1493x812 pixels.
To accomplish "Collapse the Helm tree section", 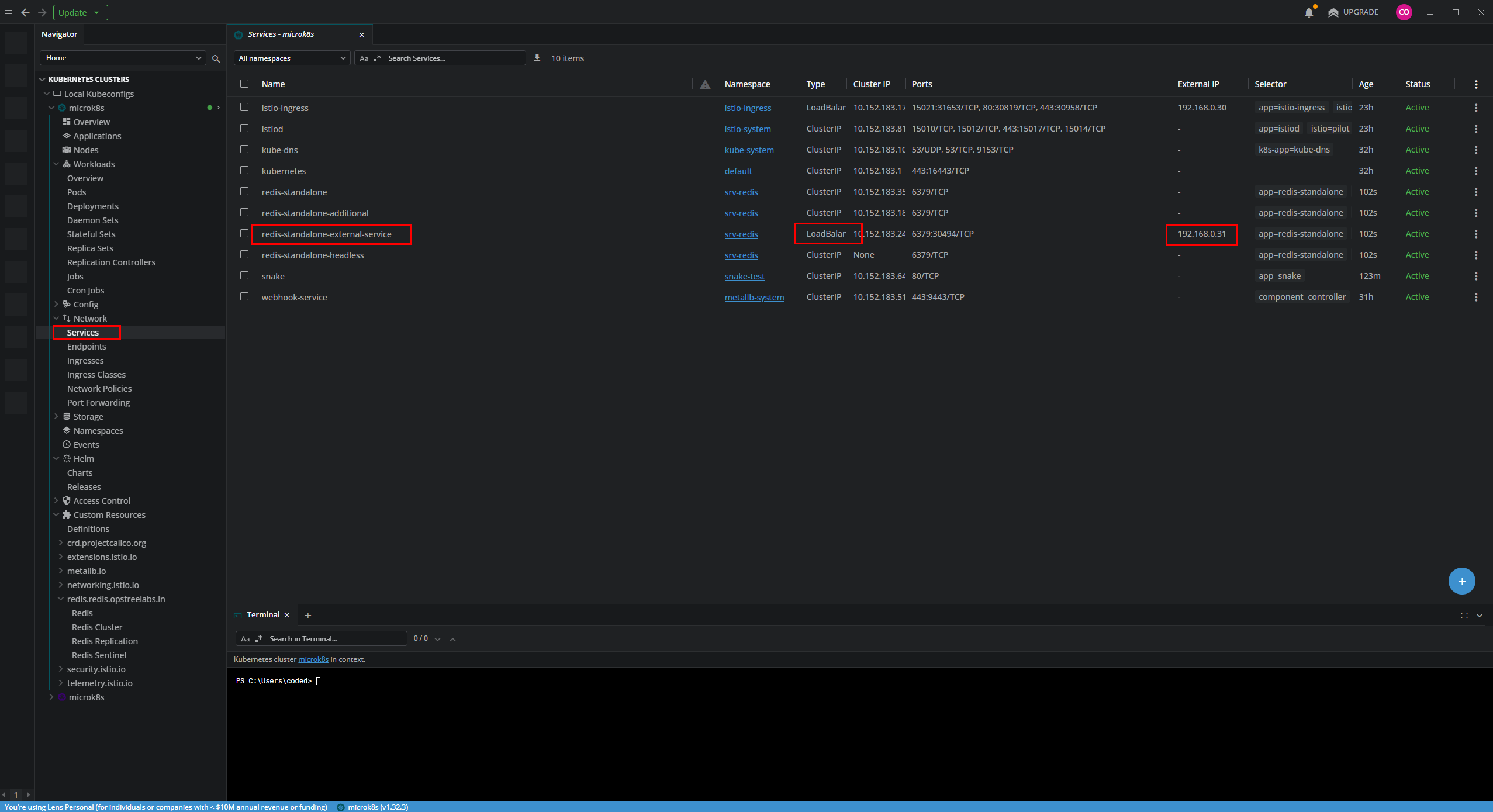I will (x=56, y=459).
